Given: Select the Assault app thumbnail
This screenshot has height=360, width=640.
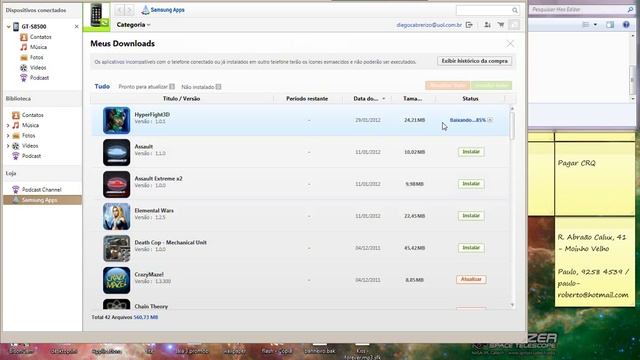Looking at the screenshot, I should pyautogui.click(x=116, y=152).
